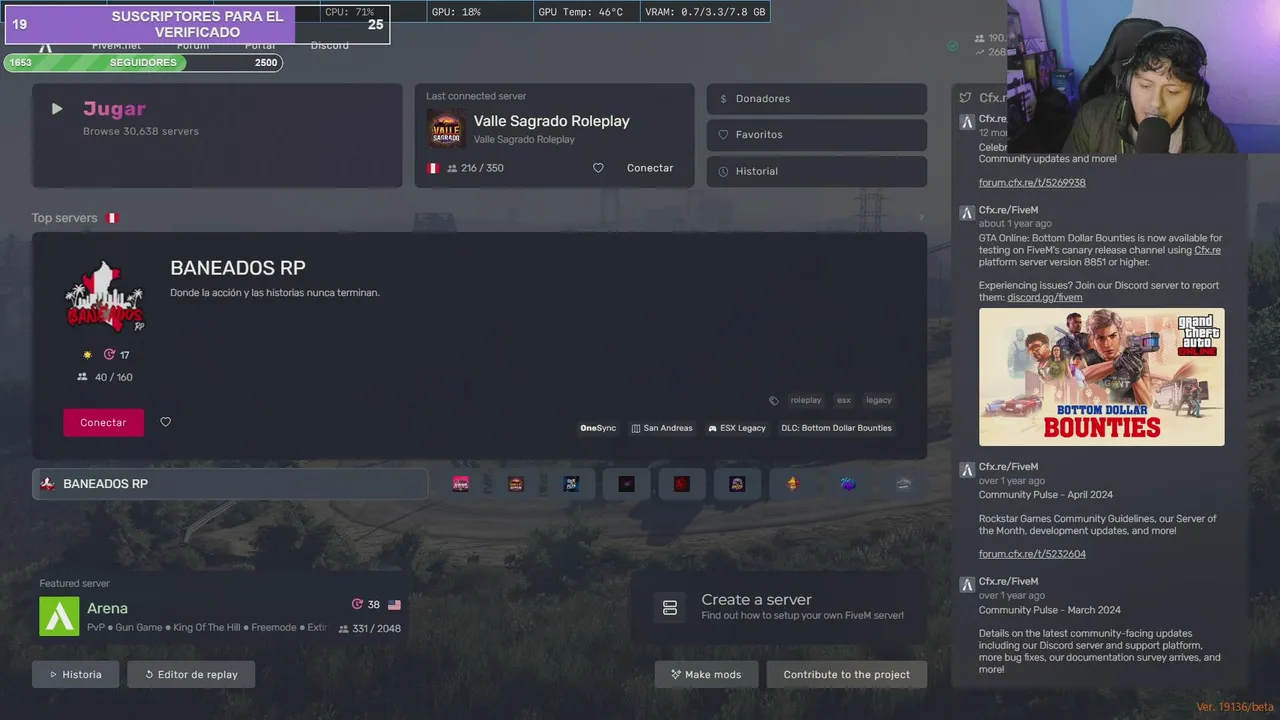Open Cfx.re link in Bottom Dollar post

point(1207,250)
